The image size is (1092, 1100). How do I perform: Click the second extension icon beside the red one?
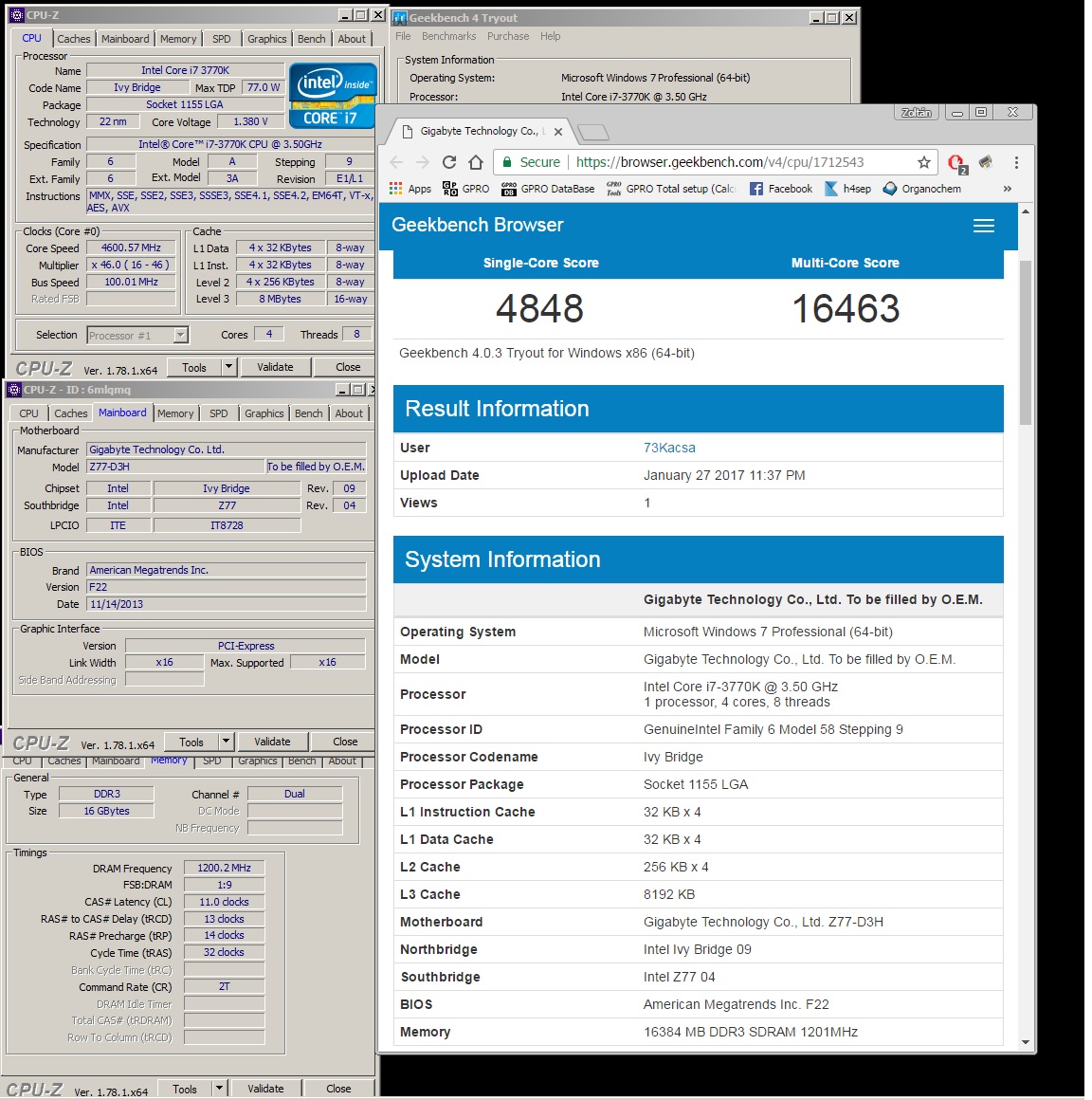click(x=986, y=163)
